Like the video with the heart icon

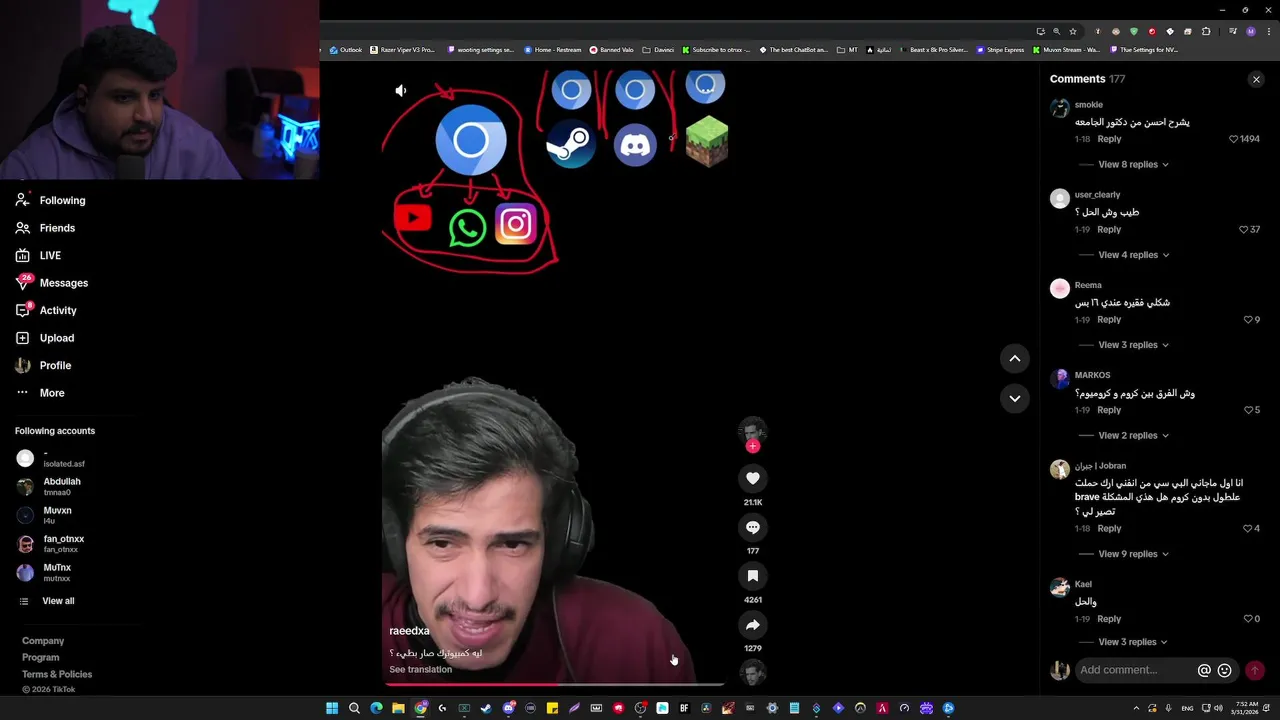[x=753, y=478]
